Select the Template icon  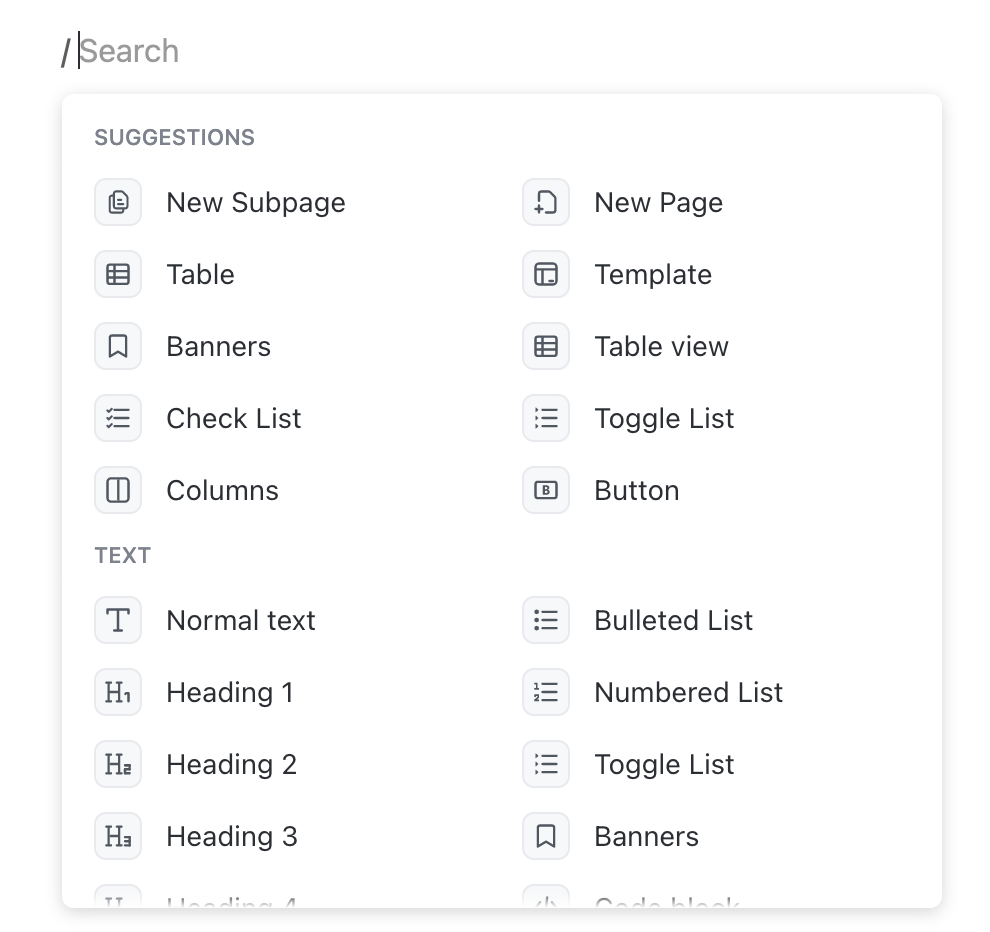[546, 275]
